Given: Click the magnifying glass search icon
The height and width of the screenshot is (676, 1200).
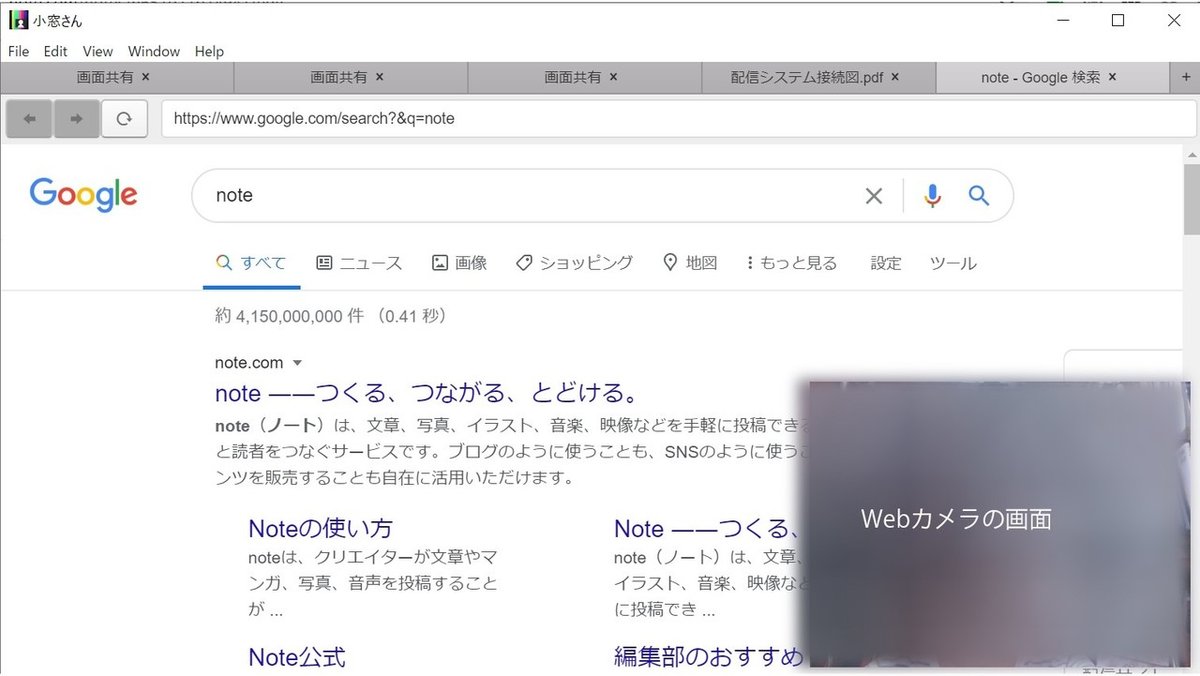Looking at the screenshot, I should [x=978, y=195].
